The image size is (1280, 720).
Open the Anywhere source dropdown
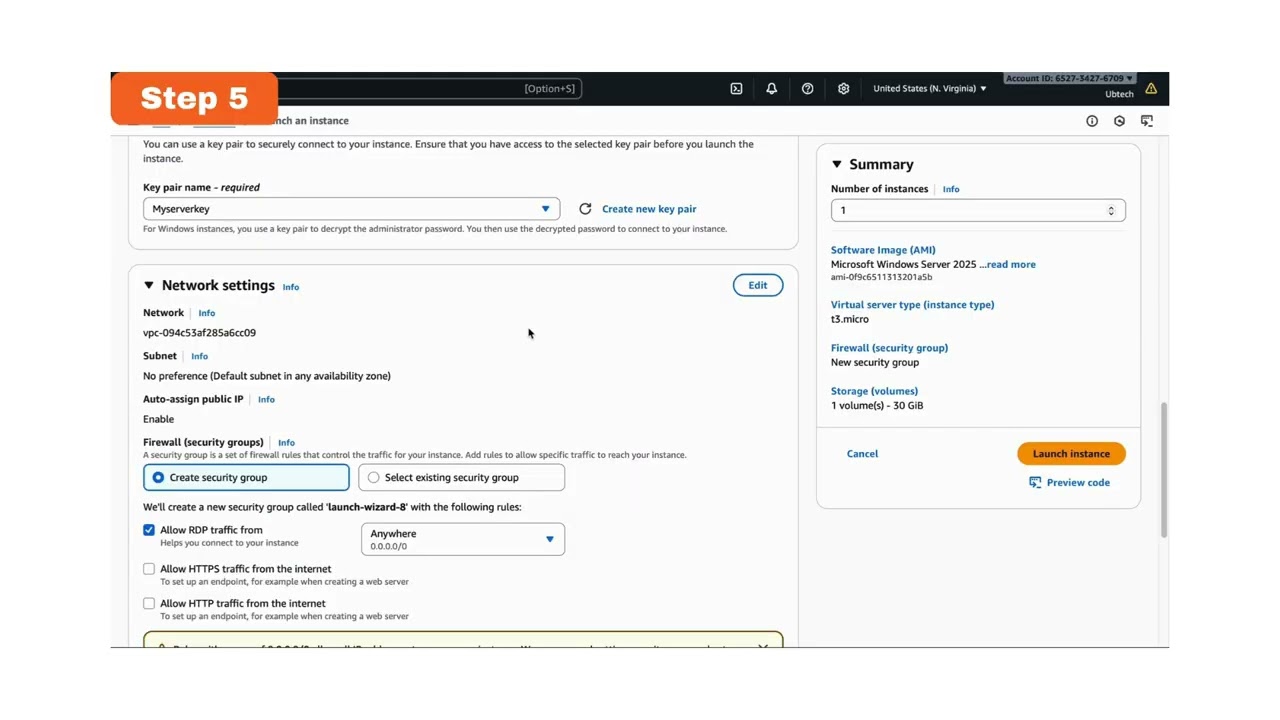tap(463, 539)
